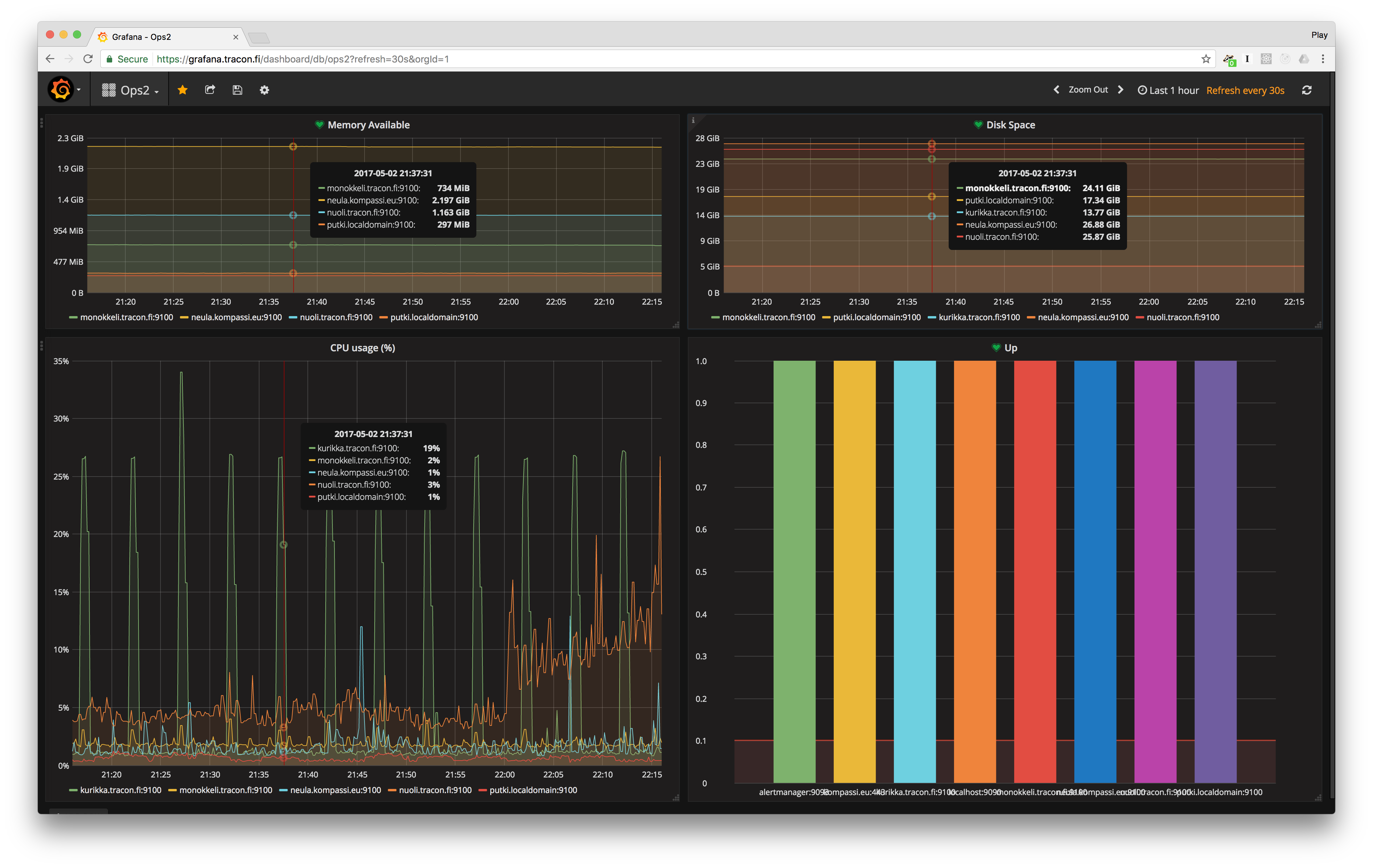Shift time range backward with left chevron

tap(1056, 90)
